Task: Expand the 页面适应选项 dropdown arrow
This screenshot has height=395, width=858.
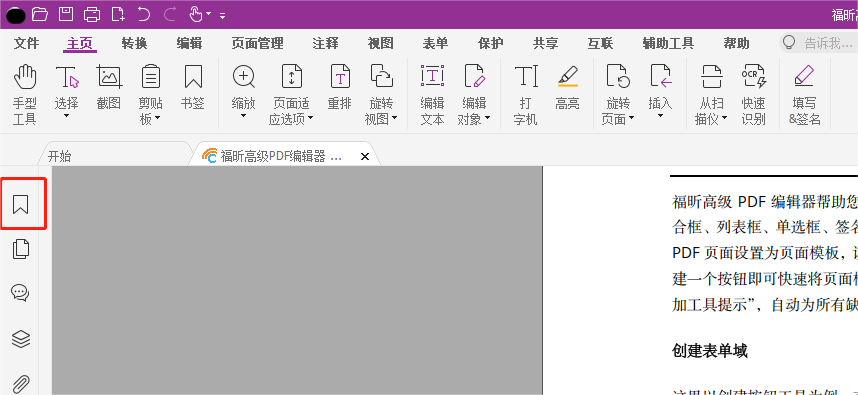Action: coord(310,119)
